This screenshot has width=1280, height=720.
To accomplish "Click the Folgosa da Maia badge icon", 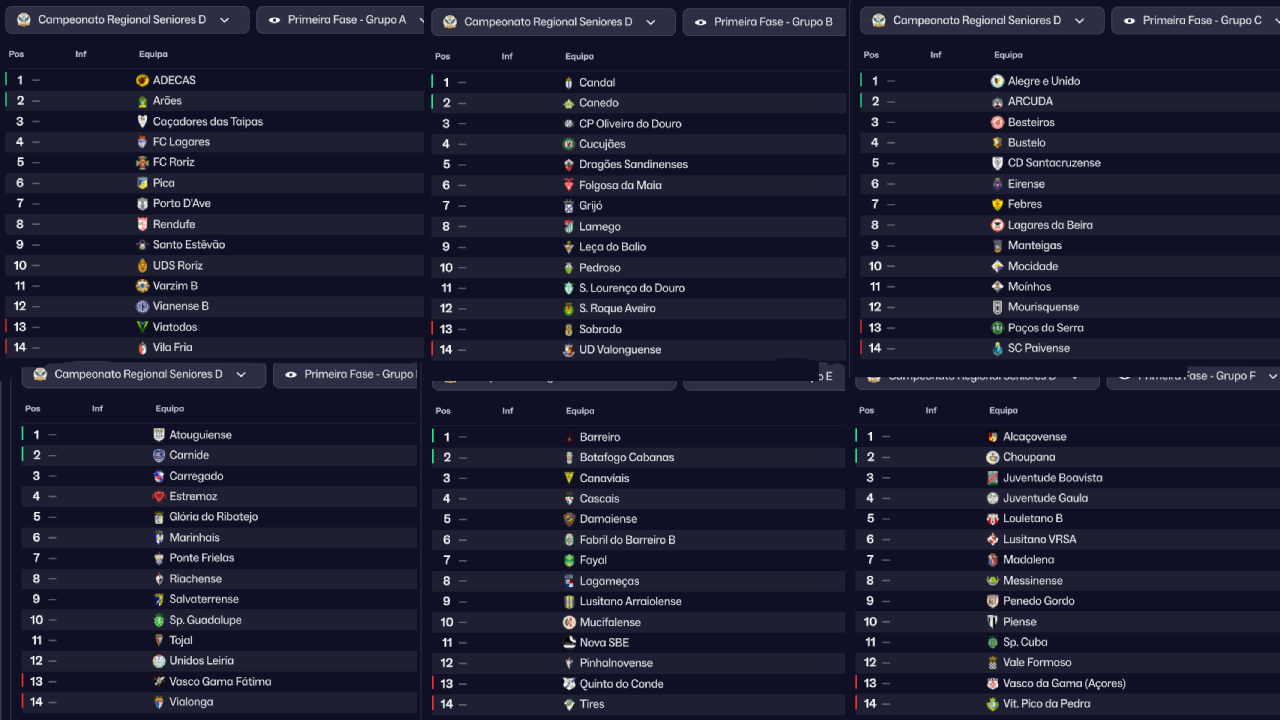I will [x=569, y=186].
